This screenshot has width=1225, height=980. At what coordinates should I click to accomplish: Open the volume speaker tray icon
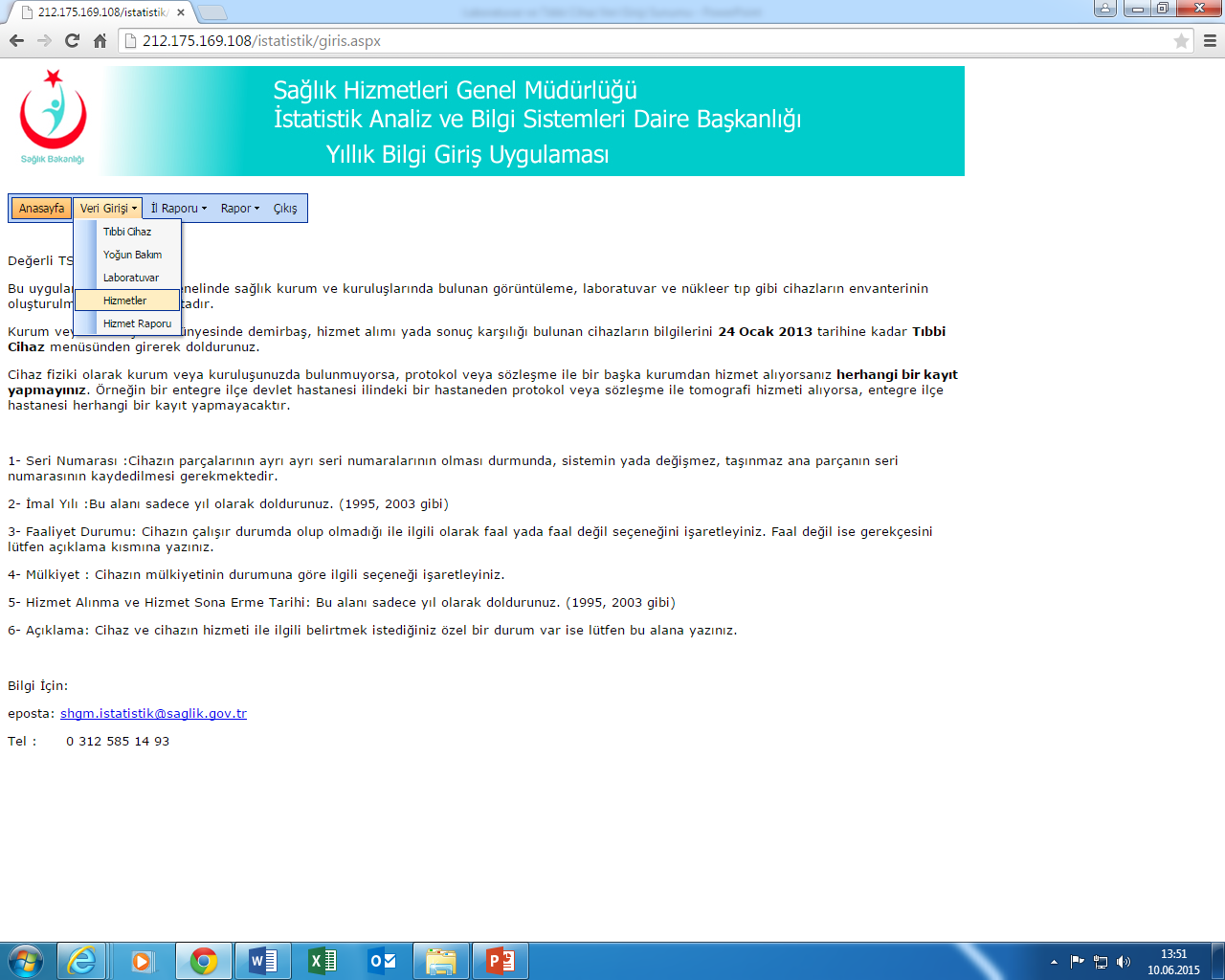(x=1124, y=962)
